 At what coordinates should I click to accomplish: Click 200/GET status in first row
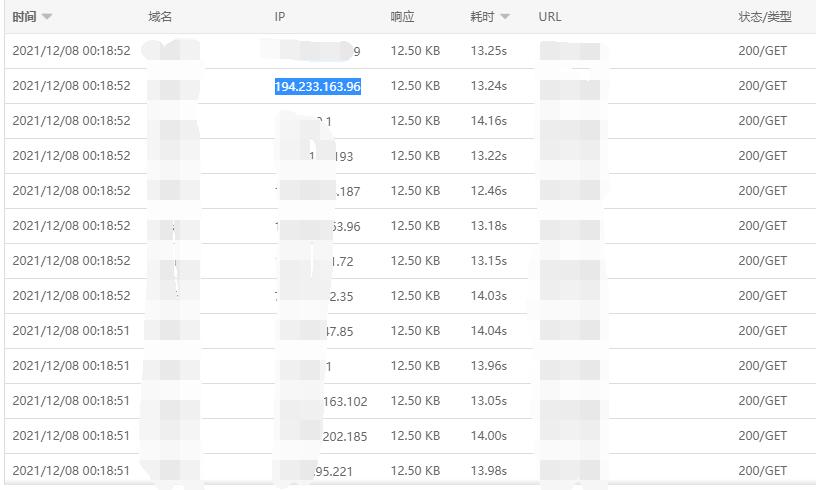coord(763,51)
